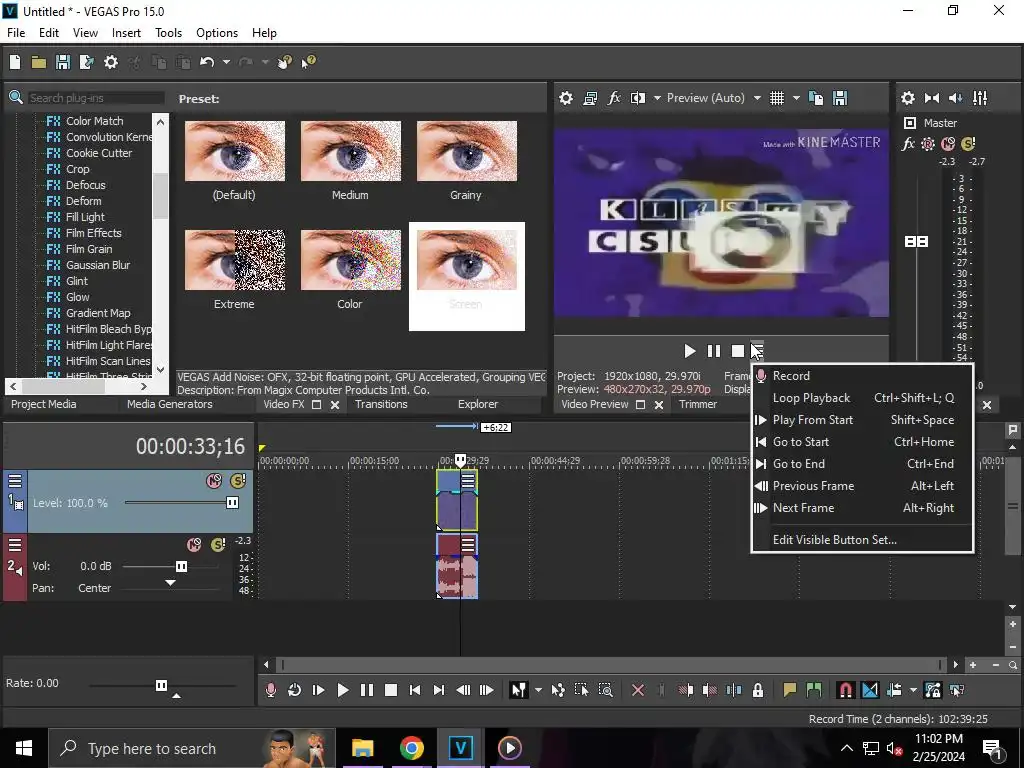The width and height of the screenshot is (1024, 768).
Task: Click the audio track Vol slider handle
Action: pyautogui.click(x=182, y=566)
